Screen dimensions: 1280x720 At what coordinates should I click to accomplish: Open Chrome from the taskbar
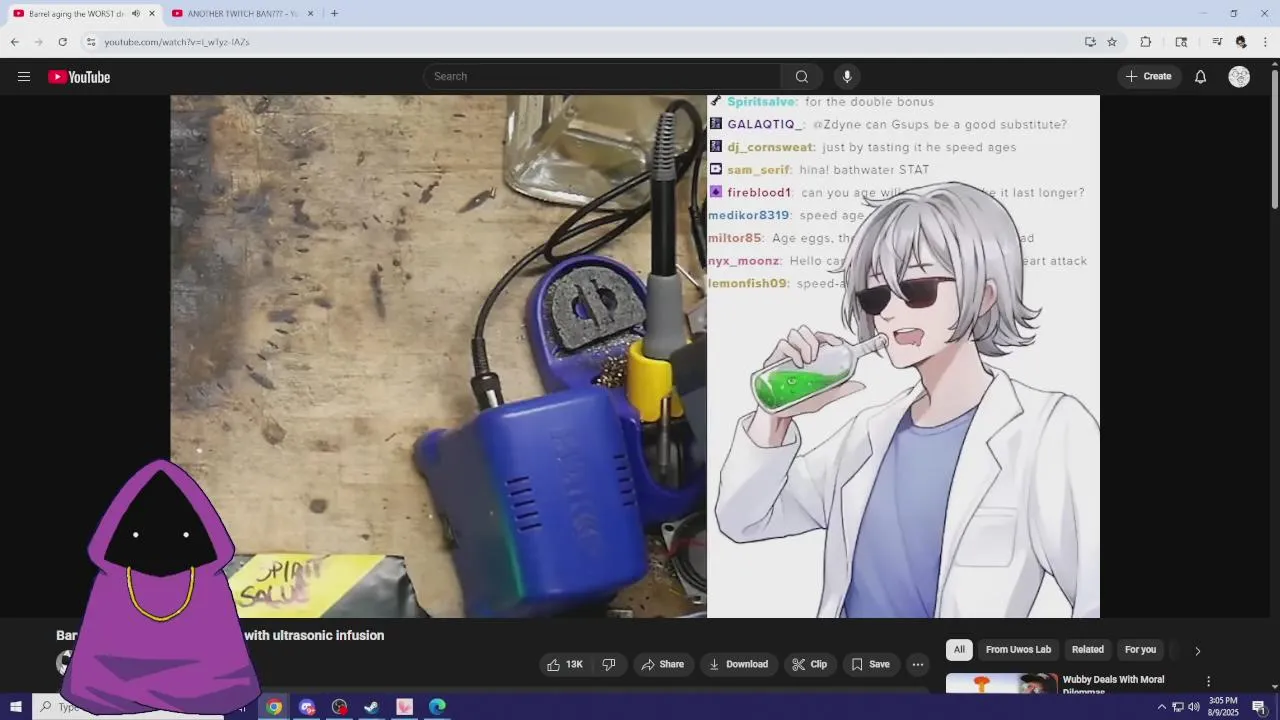pyautogui.click(x=274, y=707)
